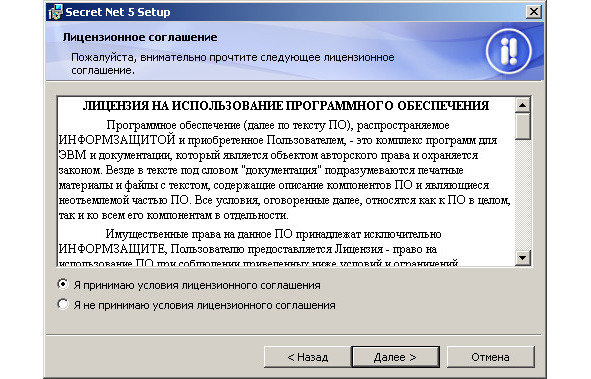This screenshot has height=379, width=591.
Task: Click the license scrollbar thumb
Action: [522, 126]
